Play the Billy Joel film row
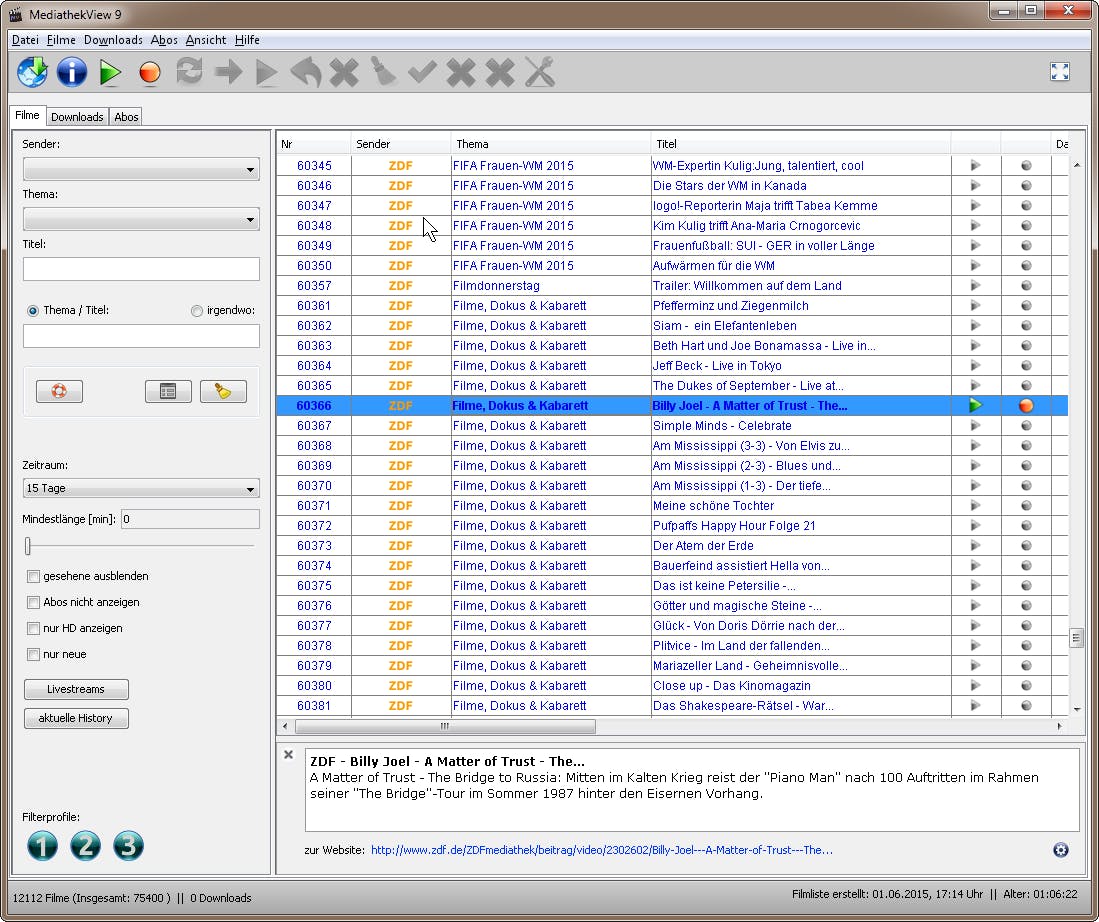Viewport: 1099px width, 922px height. [975, 405]
